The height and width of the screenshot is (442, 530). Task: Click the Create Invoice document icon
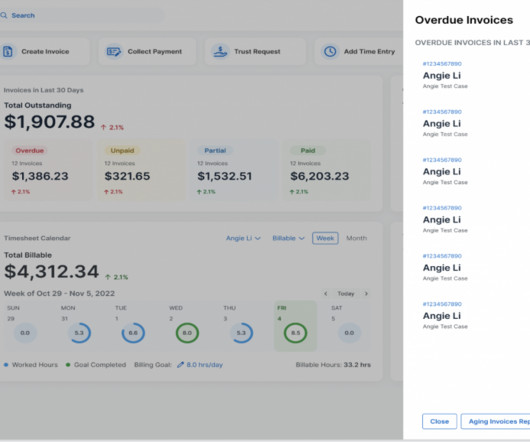(8, 52)
